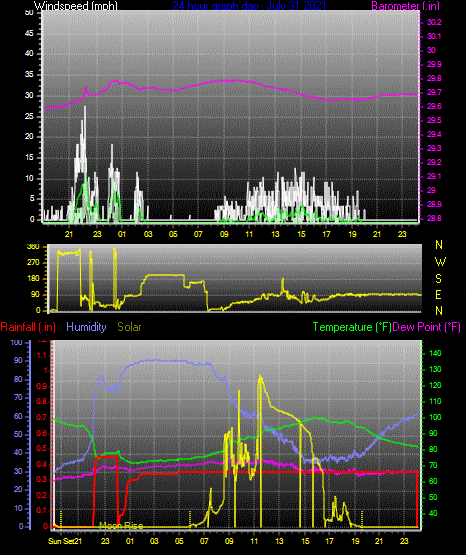Select the 29.8 barometer axis value
466x555 pixels.
(x=434, y=79)
